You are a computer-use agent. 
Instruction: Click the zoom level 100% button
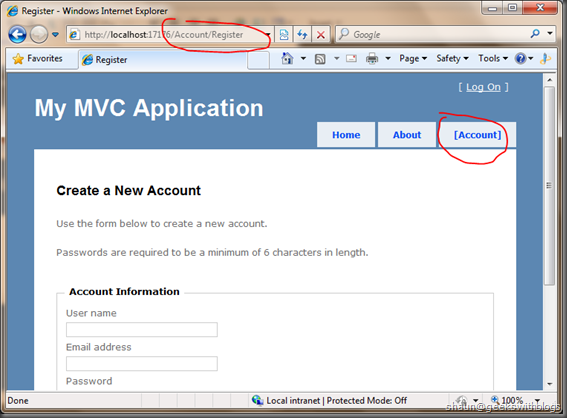(x=507, y=401)
